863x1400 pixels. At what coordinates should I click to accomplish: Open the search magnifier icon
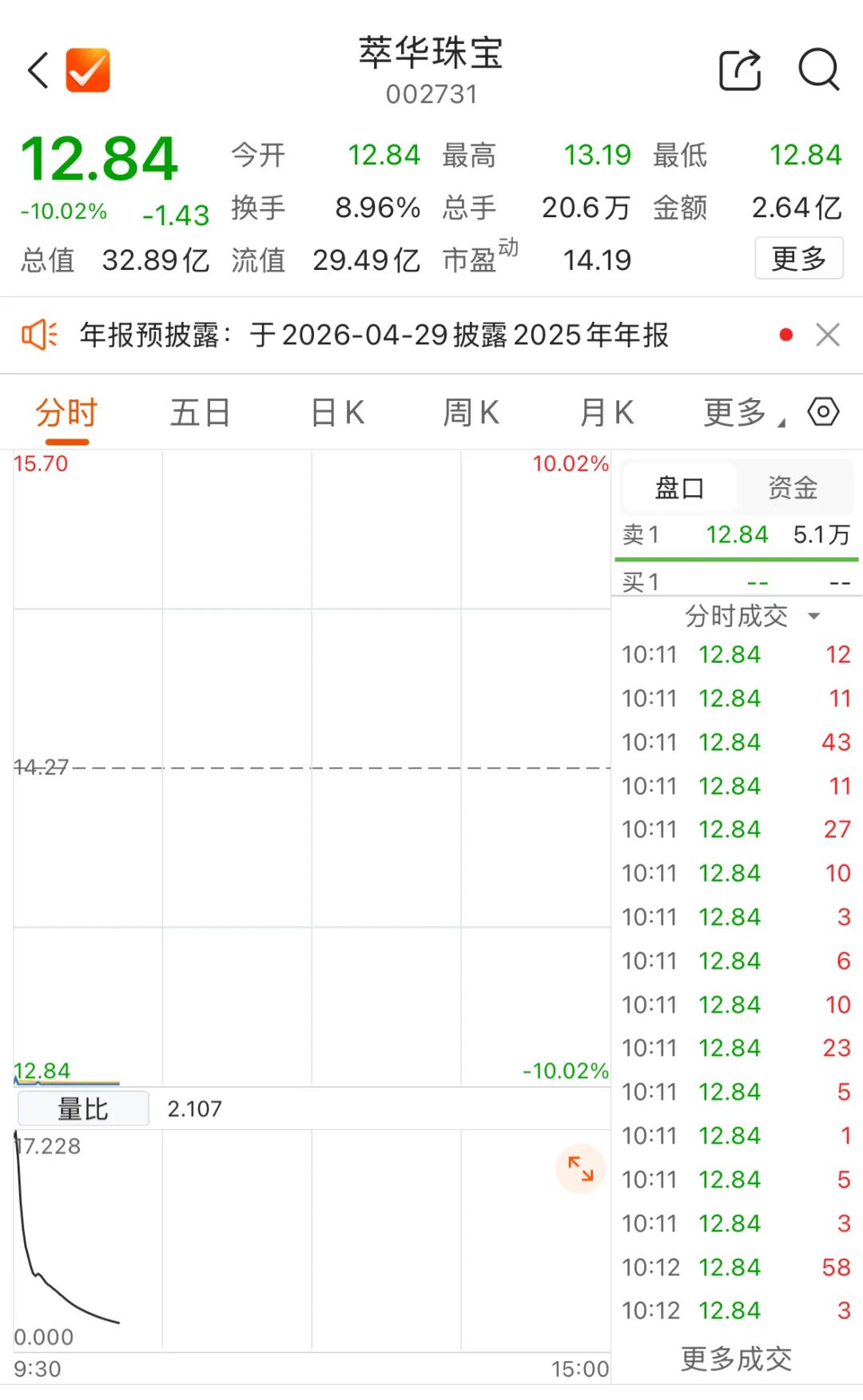point(819,70)
